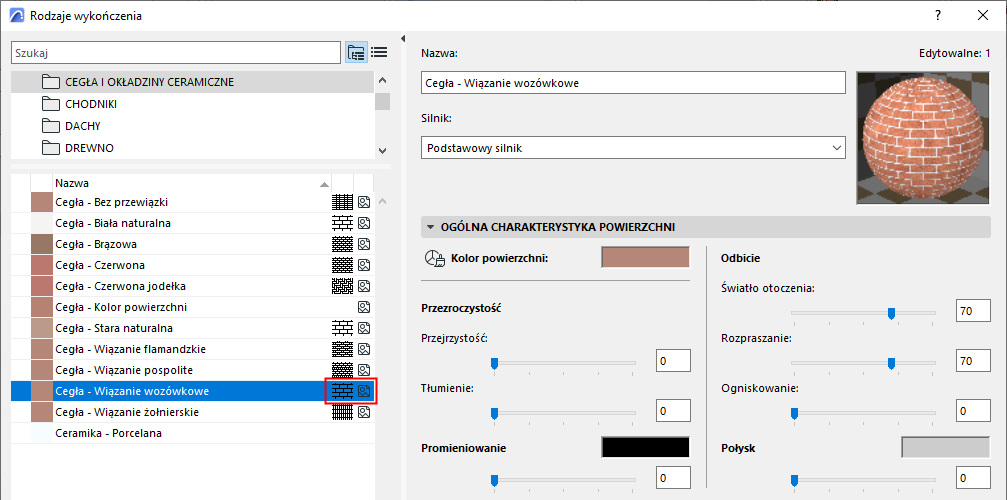Adjust Światło otoczenia slider handle
The image size is (1007, 500).
coord(891,313)
